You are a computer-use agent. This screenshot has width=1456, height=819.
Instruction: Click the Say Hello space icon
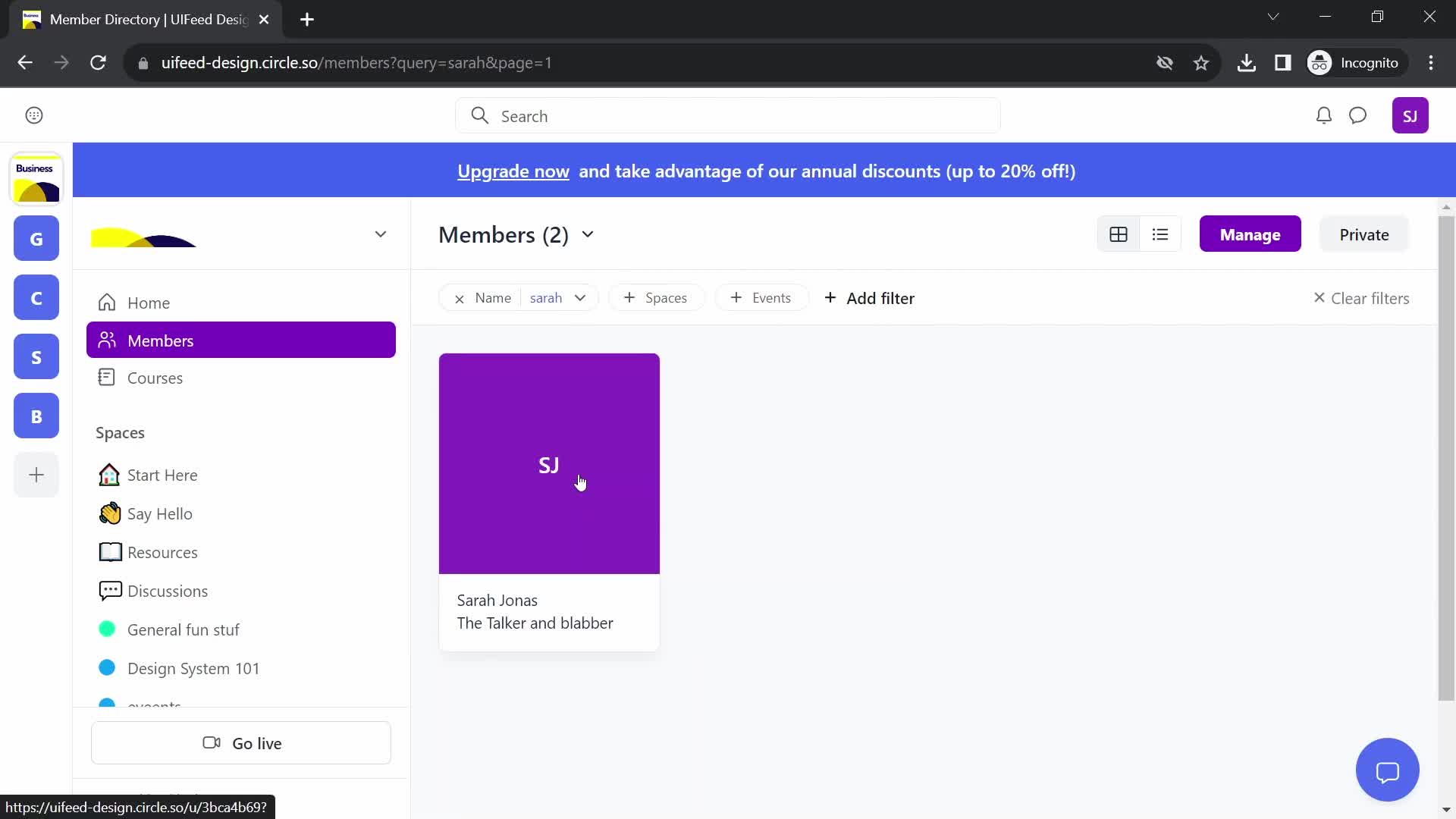point(109,513)
